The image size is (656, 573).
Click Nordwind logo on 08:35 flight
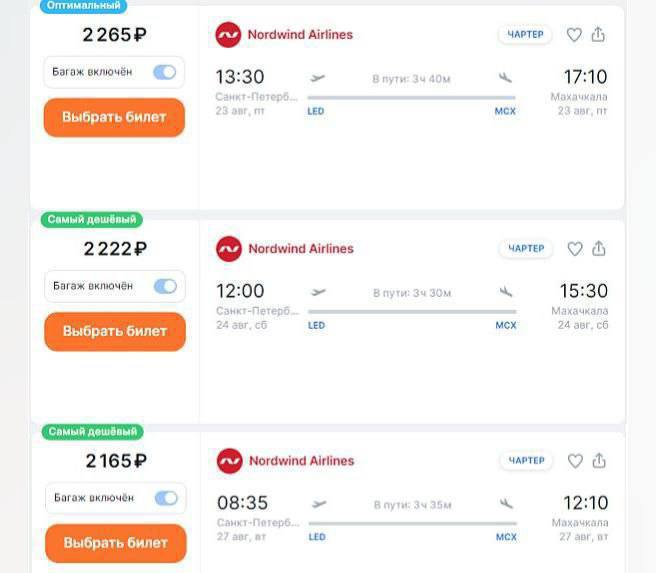point(230,461)
